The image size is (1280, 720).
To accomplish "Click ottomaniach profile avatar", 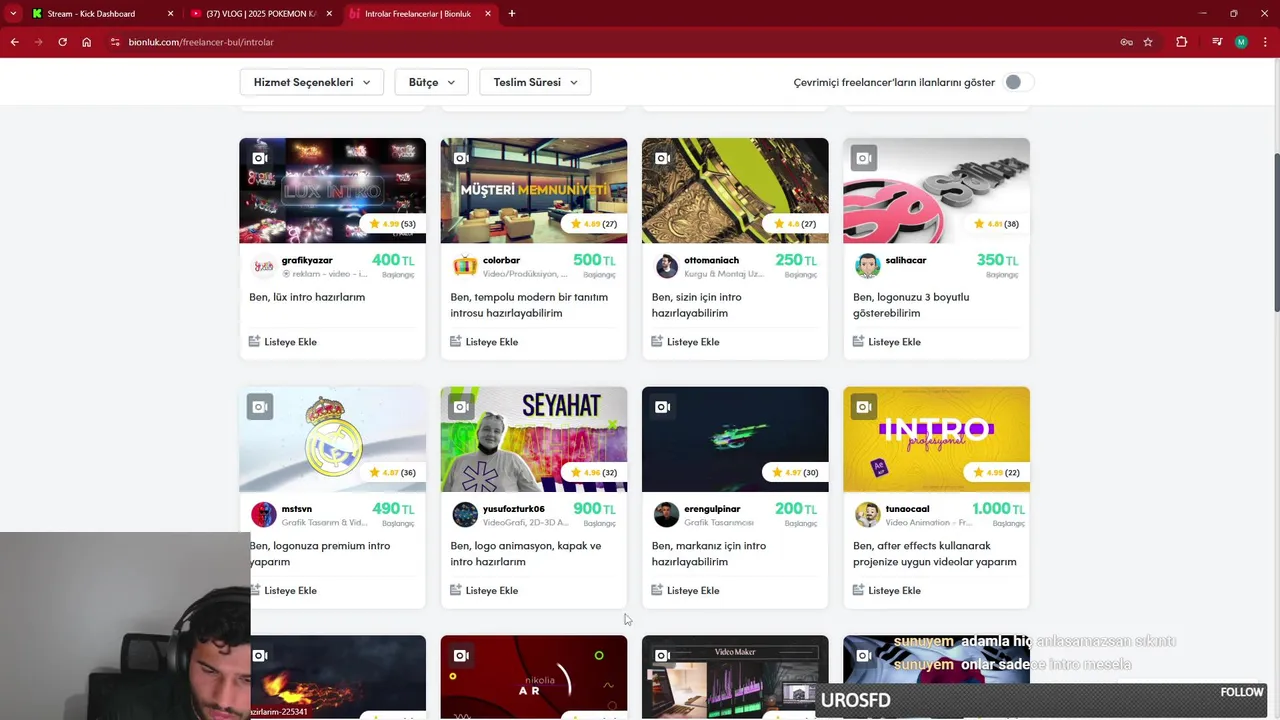I will 666,266.
